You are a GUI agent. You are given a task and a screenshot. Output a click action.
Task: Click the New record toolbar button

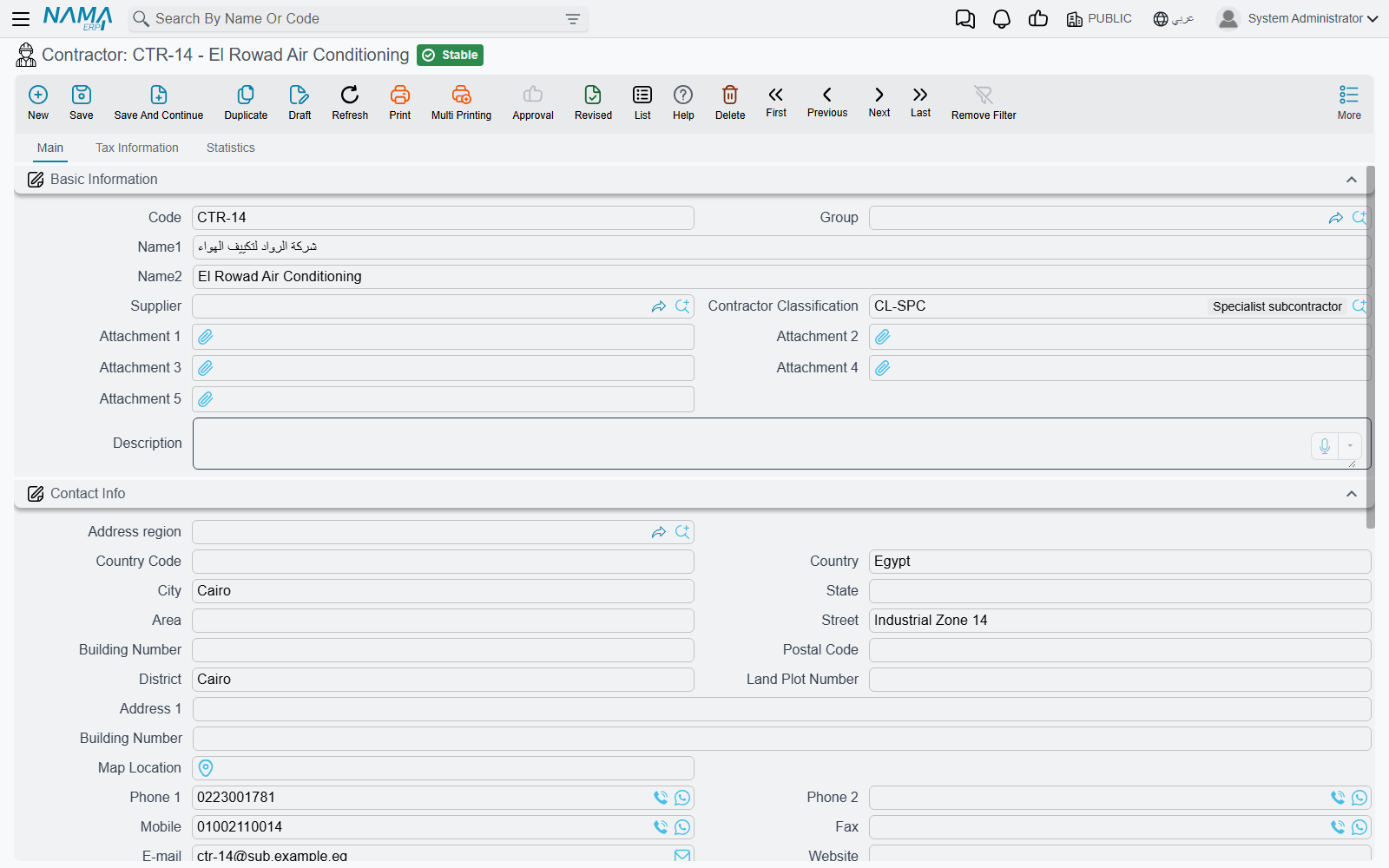[x=38, y=102]
